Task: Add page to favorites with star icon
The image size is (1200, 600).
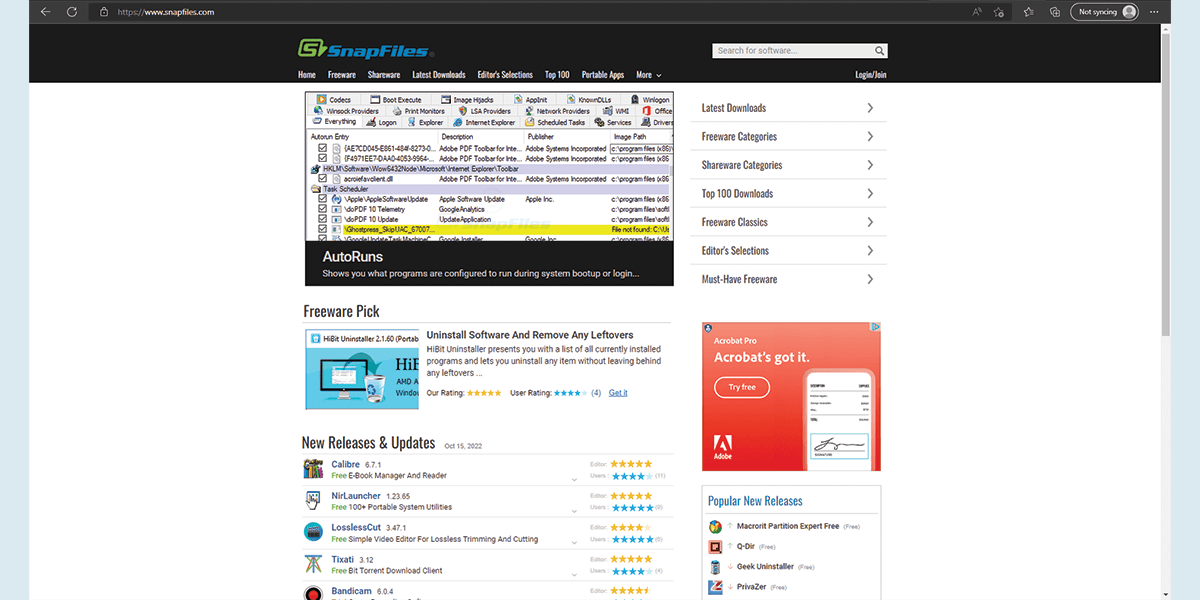Action: tap(999, 12)
